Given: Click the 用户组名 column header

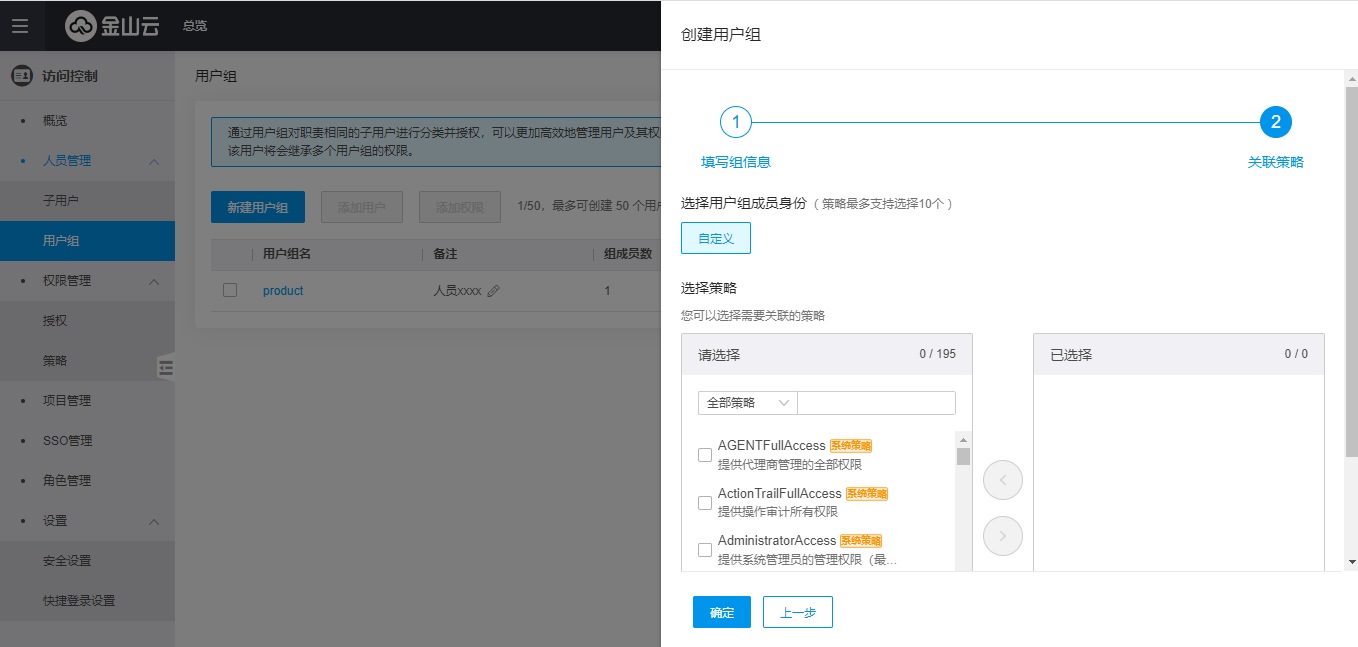Looking at the screenshot, I should point(287,254).
